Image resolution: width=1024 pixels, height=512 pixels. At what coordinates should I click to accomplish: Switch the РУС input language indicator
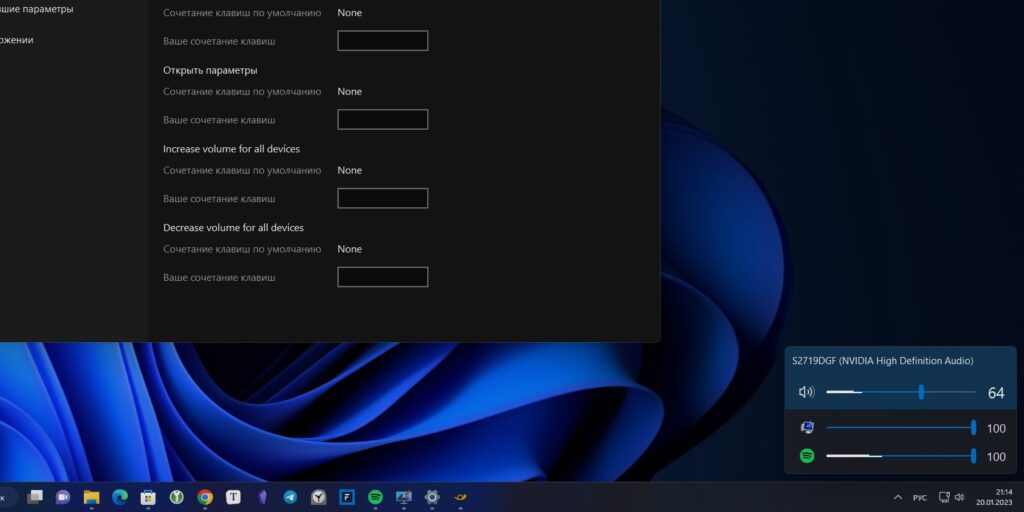coord(920,498)
